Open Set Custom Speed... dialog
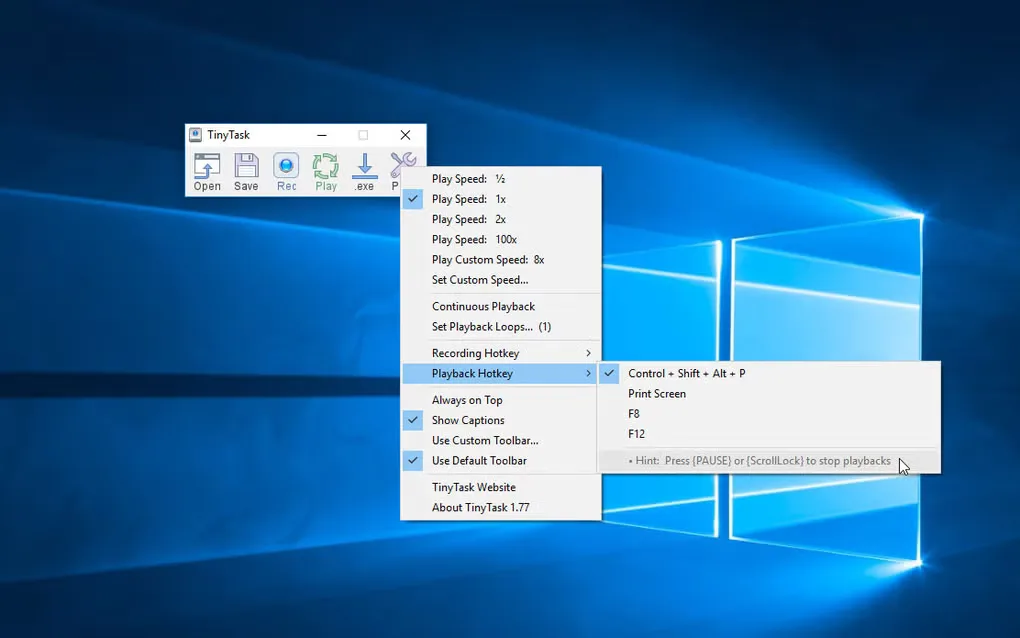1020x638 pixels. [x=500, y=280]
